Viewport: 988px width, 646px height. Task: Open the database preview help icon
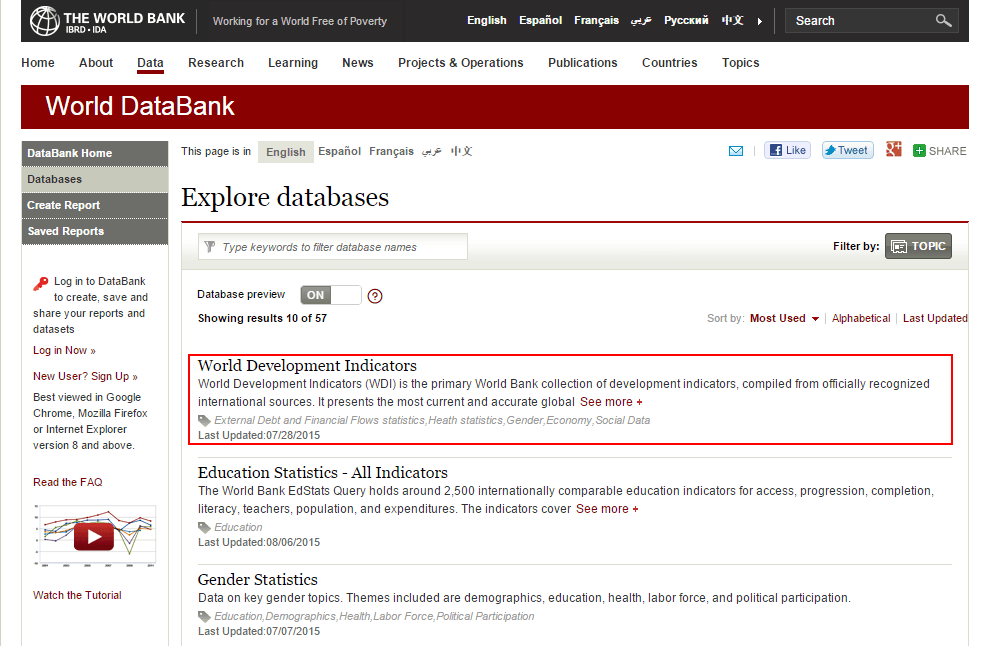(x=375, y=296)
